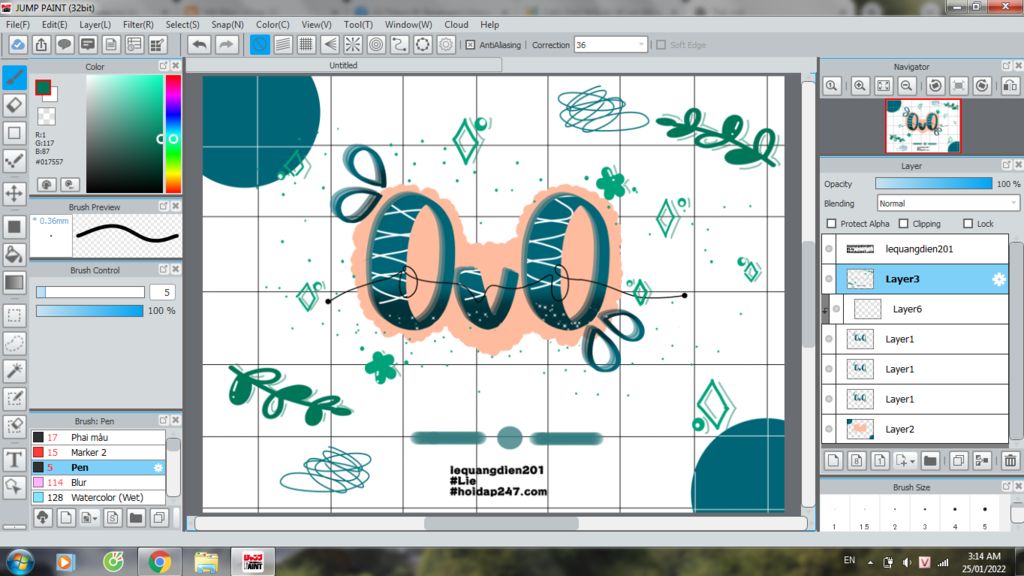Click the foreground color swatch
Image resolution: width=1024 pixels, height=576 pixels.
pos(43,88)
